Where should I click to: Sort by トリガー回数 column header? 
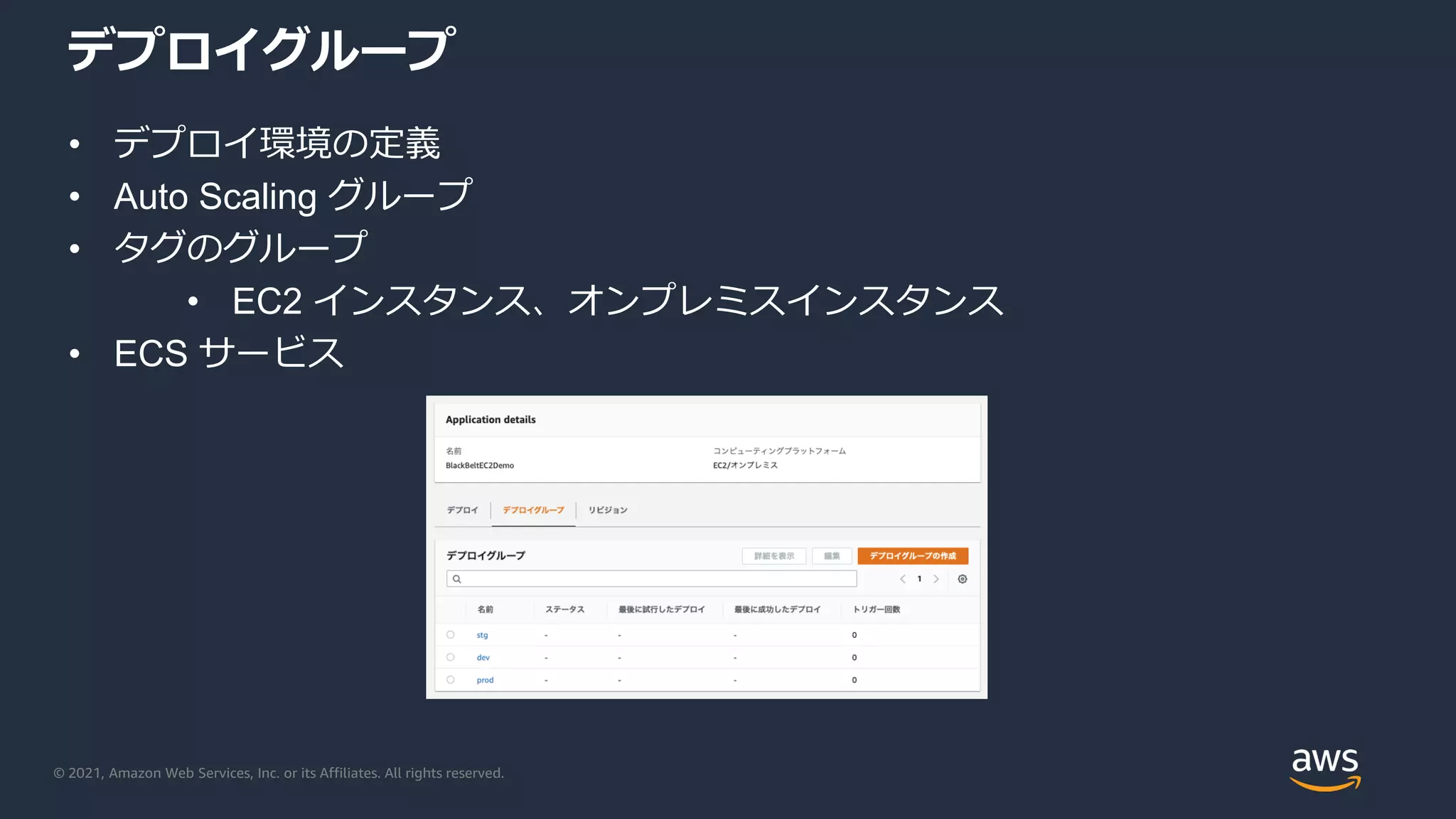(x=876, y=609)
